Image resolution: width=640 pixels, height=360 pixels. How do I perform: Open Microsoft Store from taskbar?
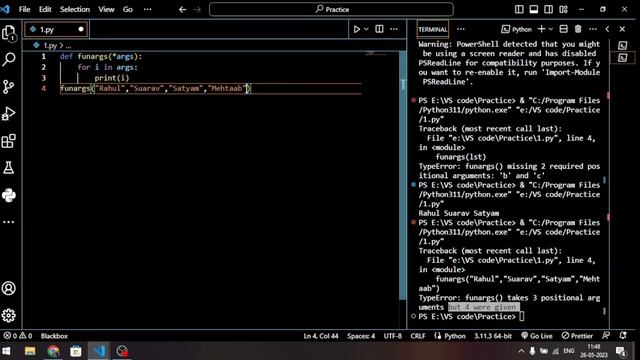[x=76, y=351]
